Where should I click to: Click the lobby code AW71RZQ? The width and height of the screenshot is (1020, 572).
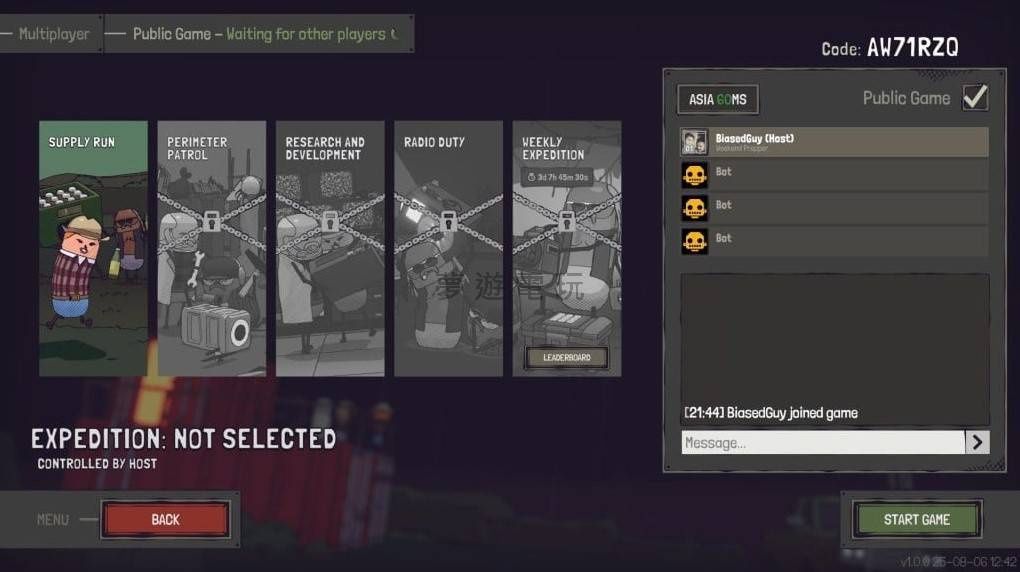[913, 47]
